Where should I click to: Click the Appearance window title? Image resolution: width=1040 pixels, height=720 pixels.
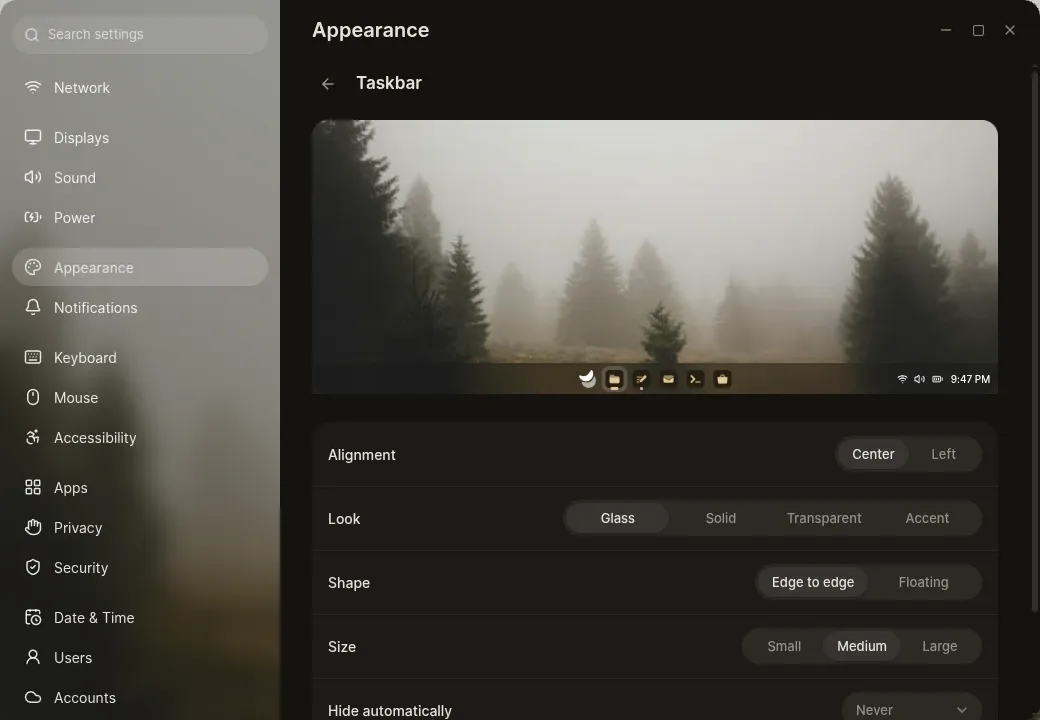[370, 30]
